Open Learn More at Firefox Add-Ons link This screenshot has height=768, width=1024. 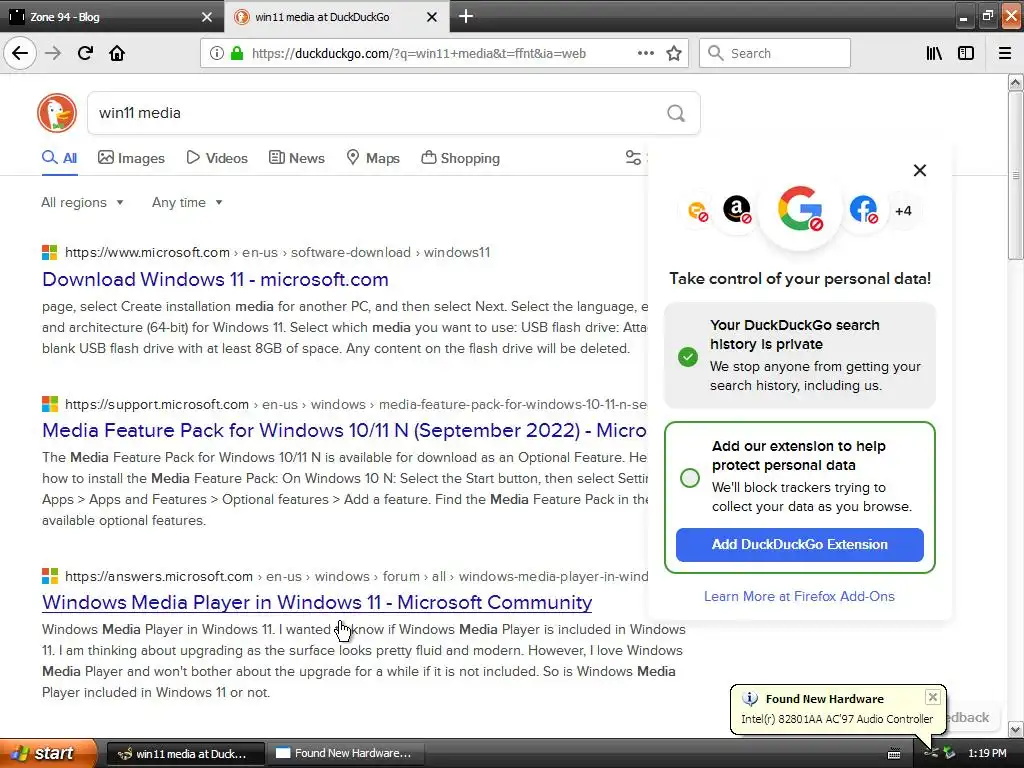(799, 596)
